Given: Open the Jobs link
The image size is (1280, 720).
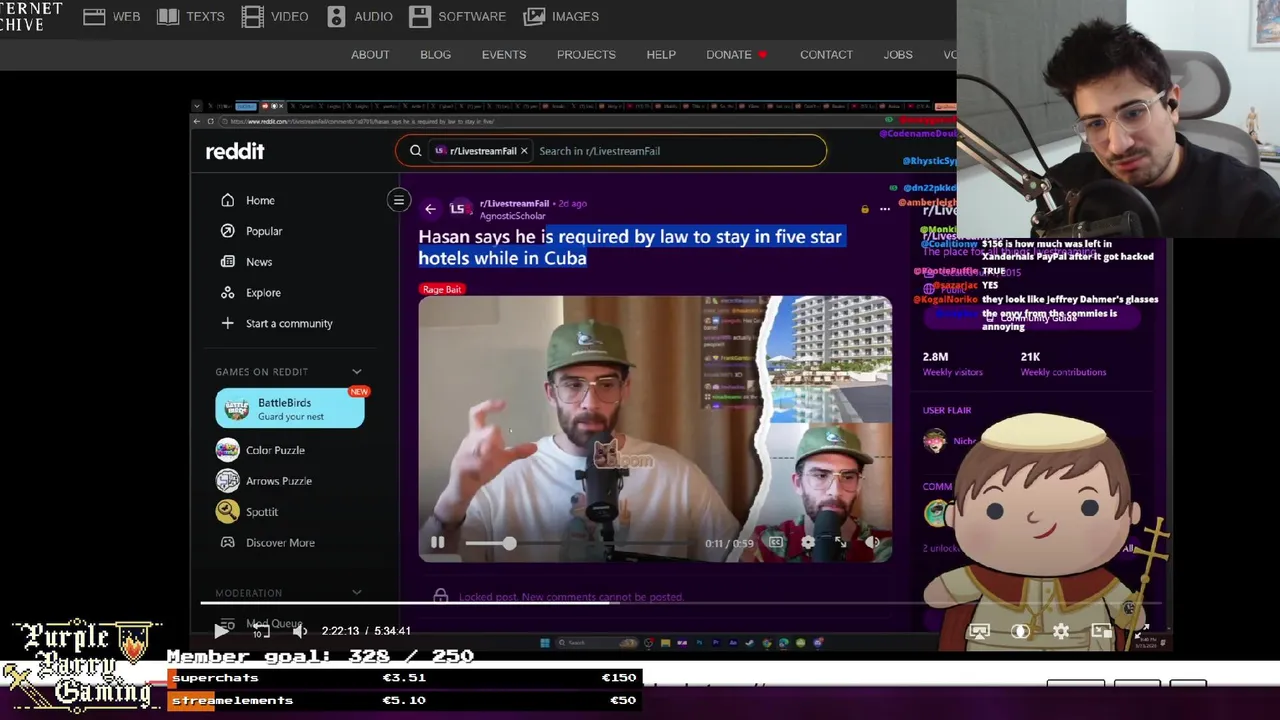Looking at the screenshot, I should [x=898, y=55].
